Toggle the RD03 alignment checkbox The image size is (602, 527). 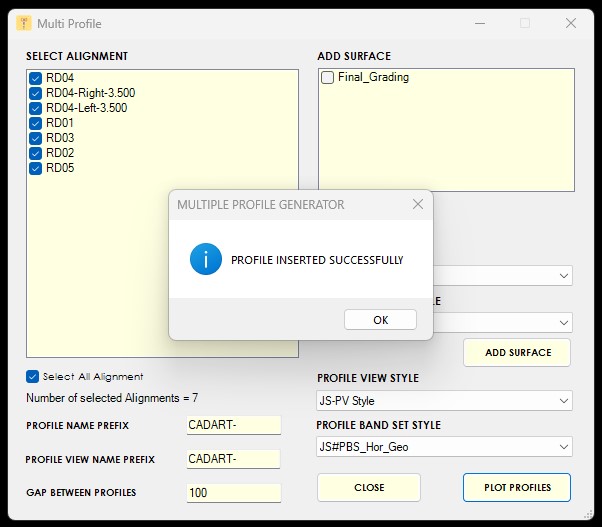click(35, 138)
